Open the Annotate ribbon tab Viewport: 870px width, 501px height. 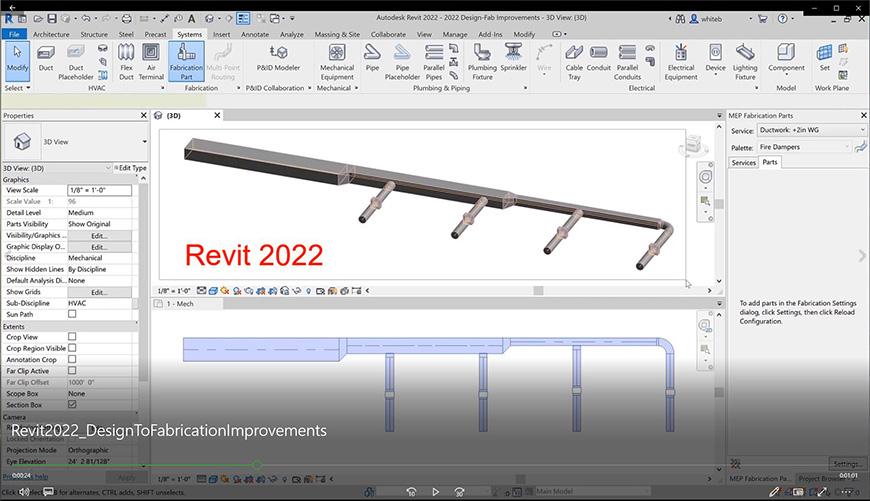[255, 34]
